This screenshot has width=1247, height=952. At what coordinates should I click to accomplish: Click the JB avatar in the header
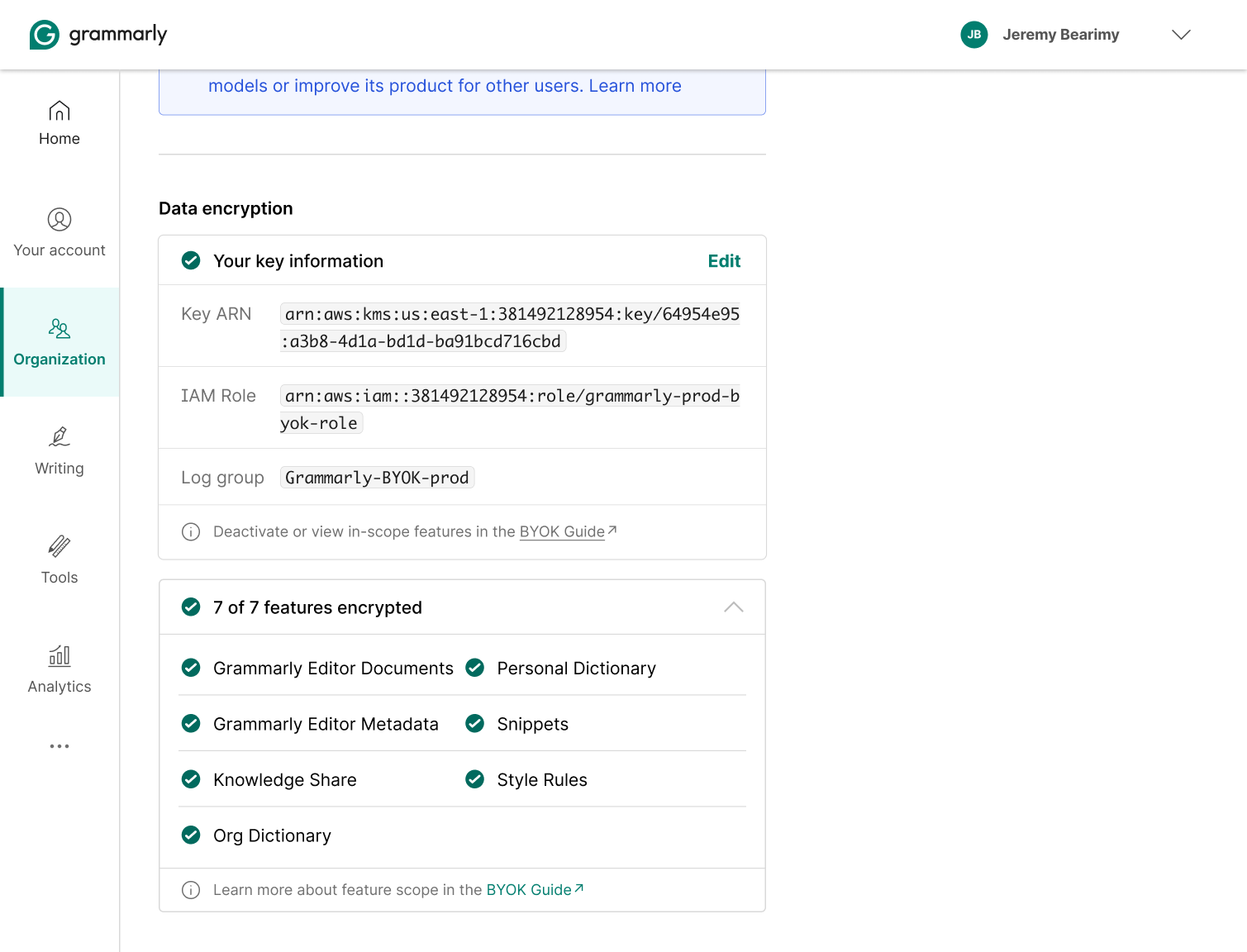(x=974, y=35)
